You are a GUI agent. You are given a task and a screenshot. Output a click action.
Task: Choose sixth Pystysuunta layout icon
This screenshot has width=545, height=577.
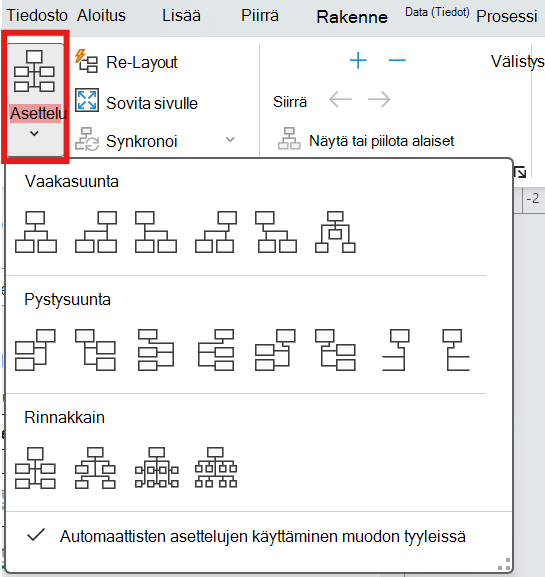tap(335, 350)
